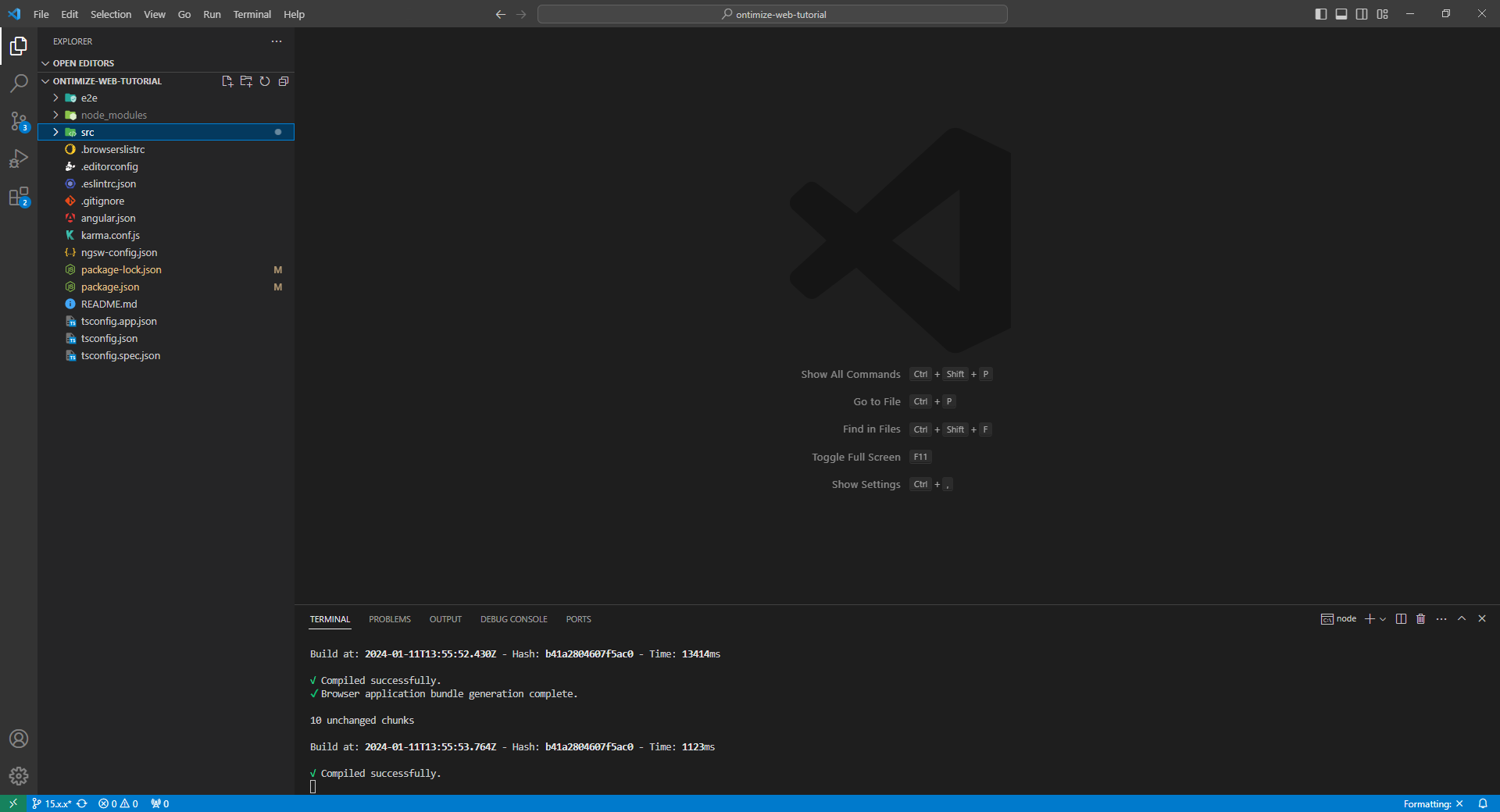Click New File icon in explorer header
The image size is (1500, 812).
(227, 81)
